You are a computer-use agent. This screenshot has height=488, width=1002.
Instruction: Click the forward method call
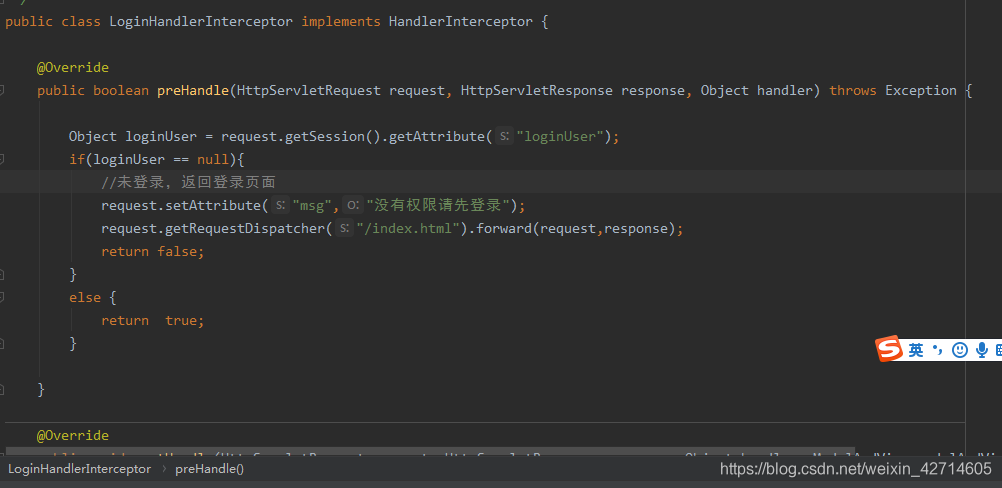(505, 228)
